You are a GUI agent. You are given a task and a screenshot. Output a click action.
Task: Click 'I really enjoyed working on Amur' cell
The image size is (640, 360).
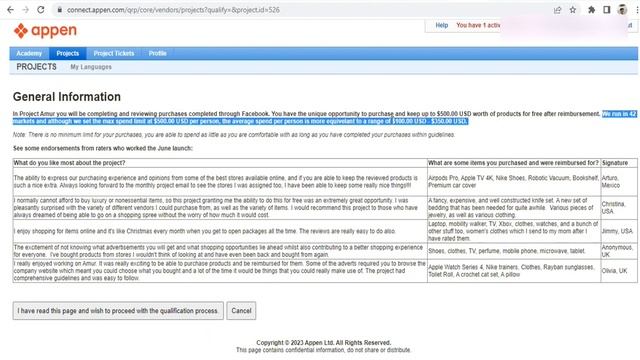click(x=220, y=271)
